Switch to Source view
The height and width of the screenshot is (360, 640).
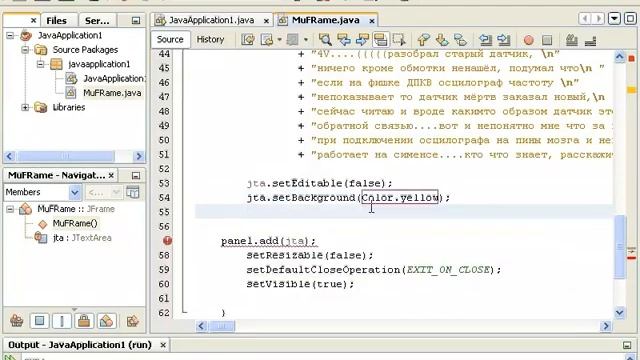(170, 40)
